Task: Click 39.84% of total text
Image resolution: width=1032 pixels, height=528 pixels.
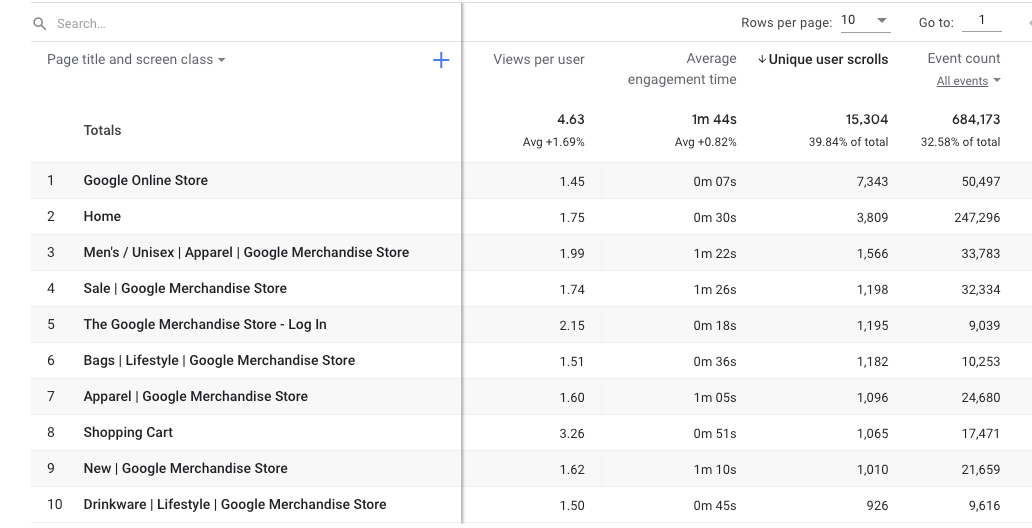Action: pos(848,142)
